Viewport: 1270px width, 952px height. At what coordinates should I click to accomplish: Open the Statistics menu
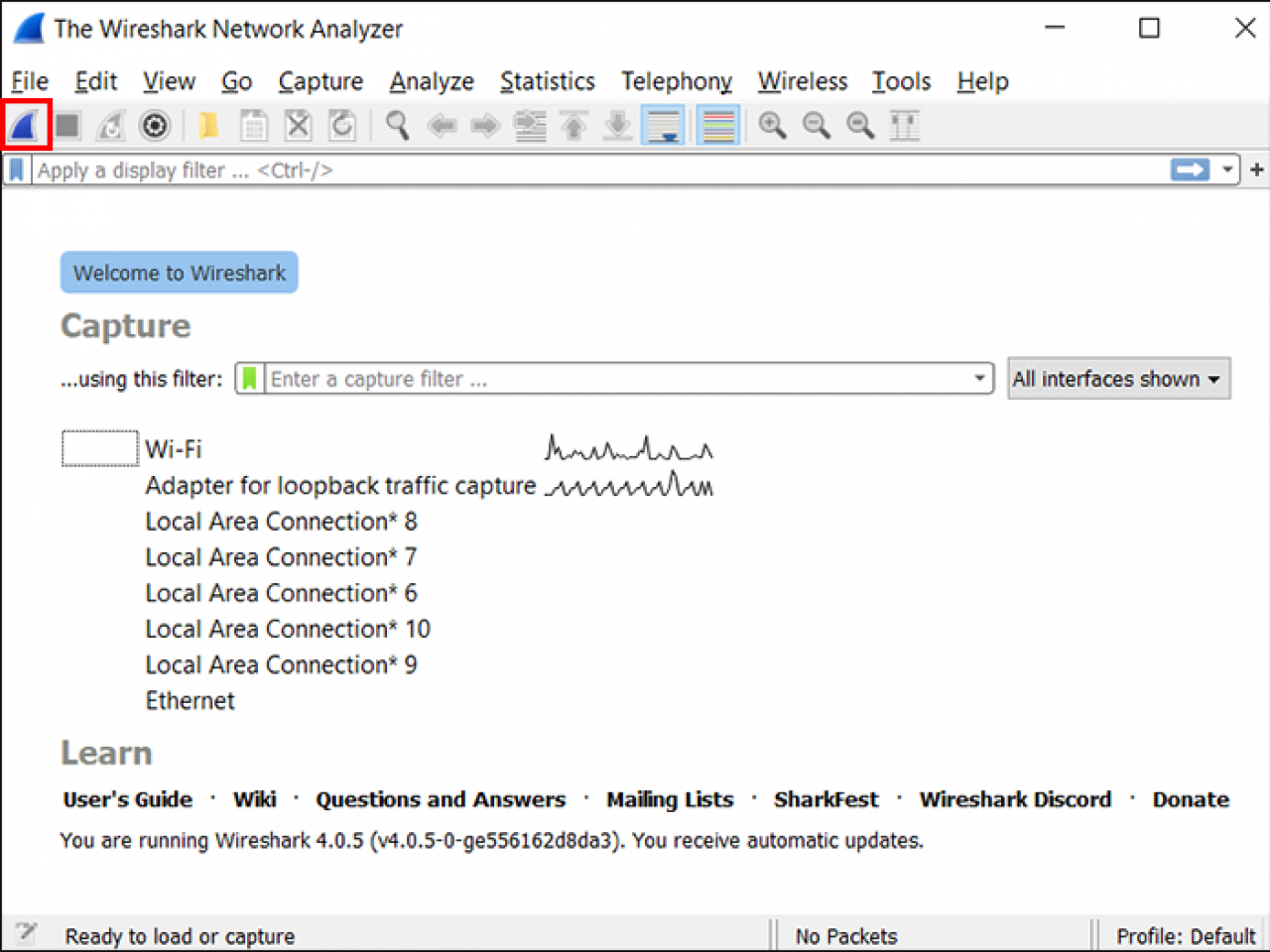[547, 81]
